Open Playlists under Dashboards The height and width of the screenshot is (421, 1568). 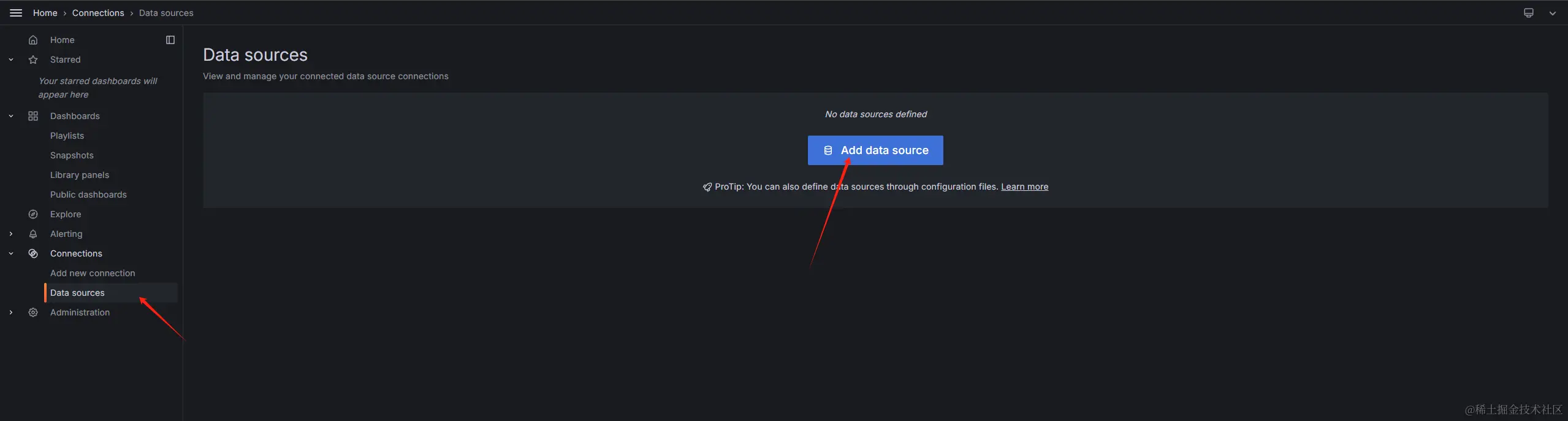point(67,136)
